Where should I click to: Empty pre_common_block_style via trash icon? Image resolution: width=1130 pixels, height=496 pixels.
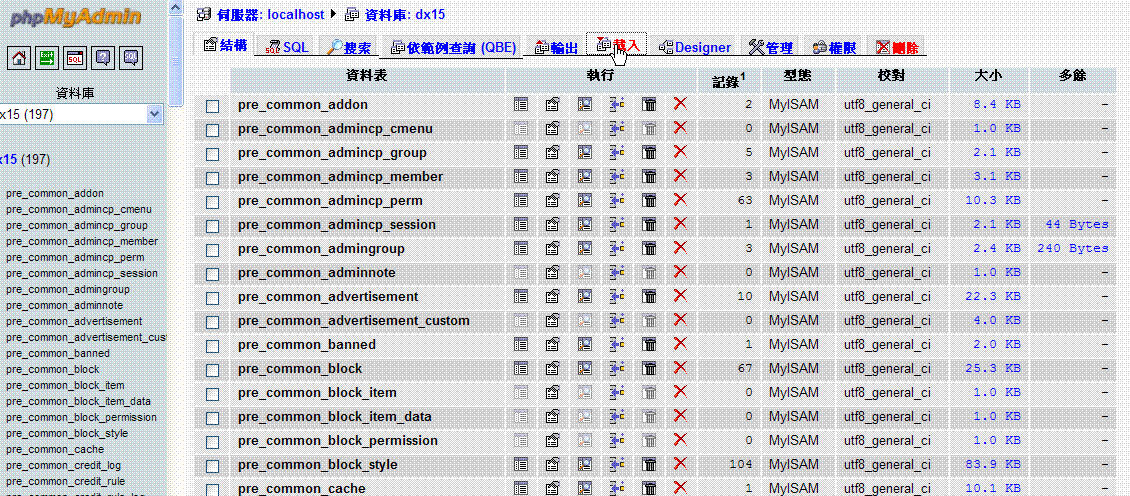[649, 464]
